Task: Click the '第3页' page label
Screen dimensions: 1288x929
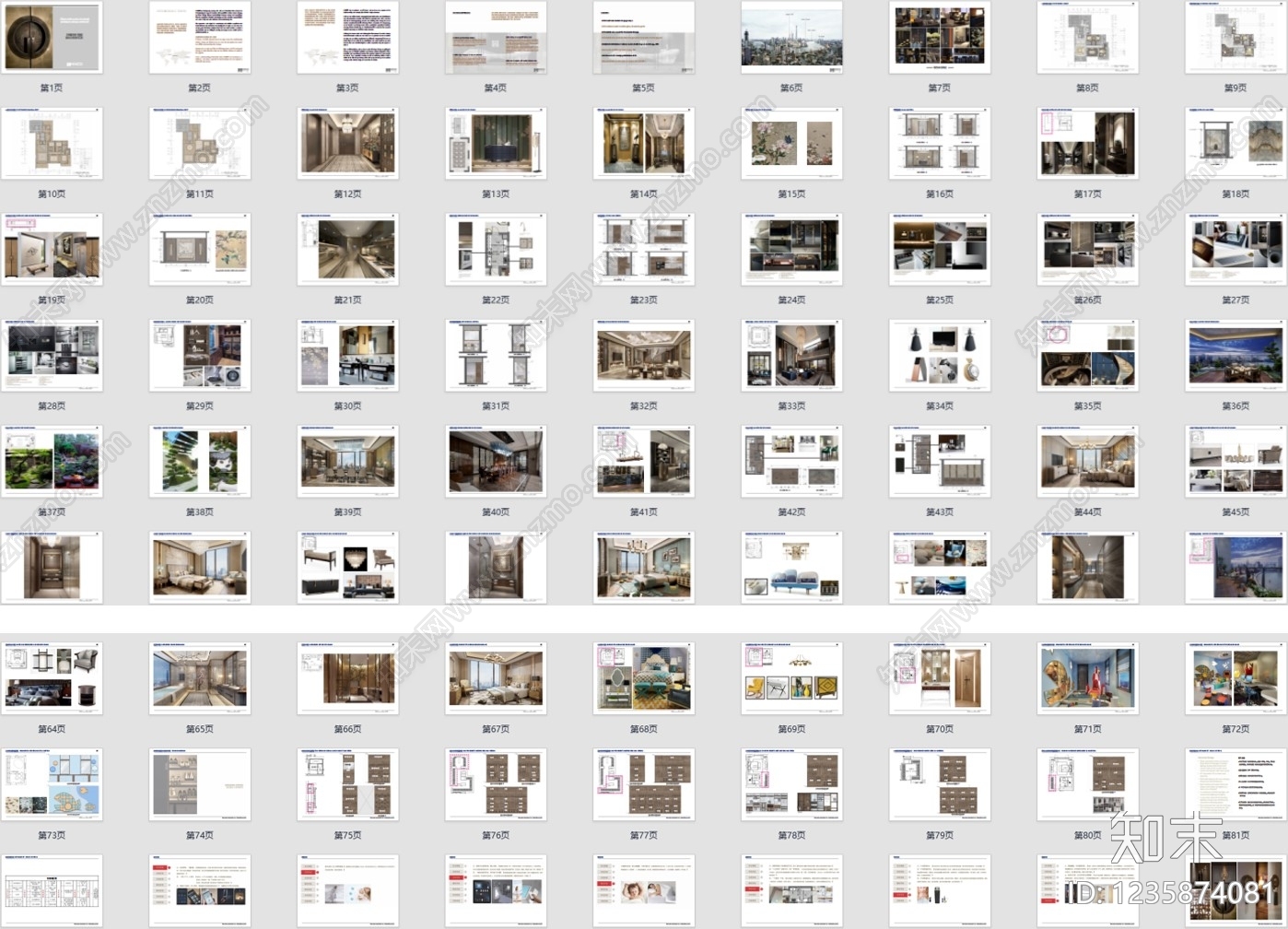Action: click(347, 88)
